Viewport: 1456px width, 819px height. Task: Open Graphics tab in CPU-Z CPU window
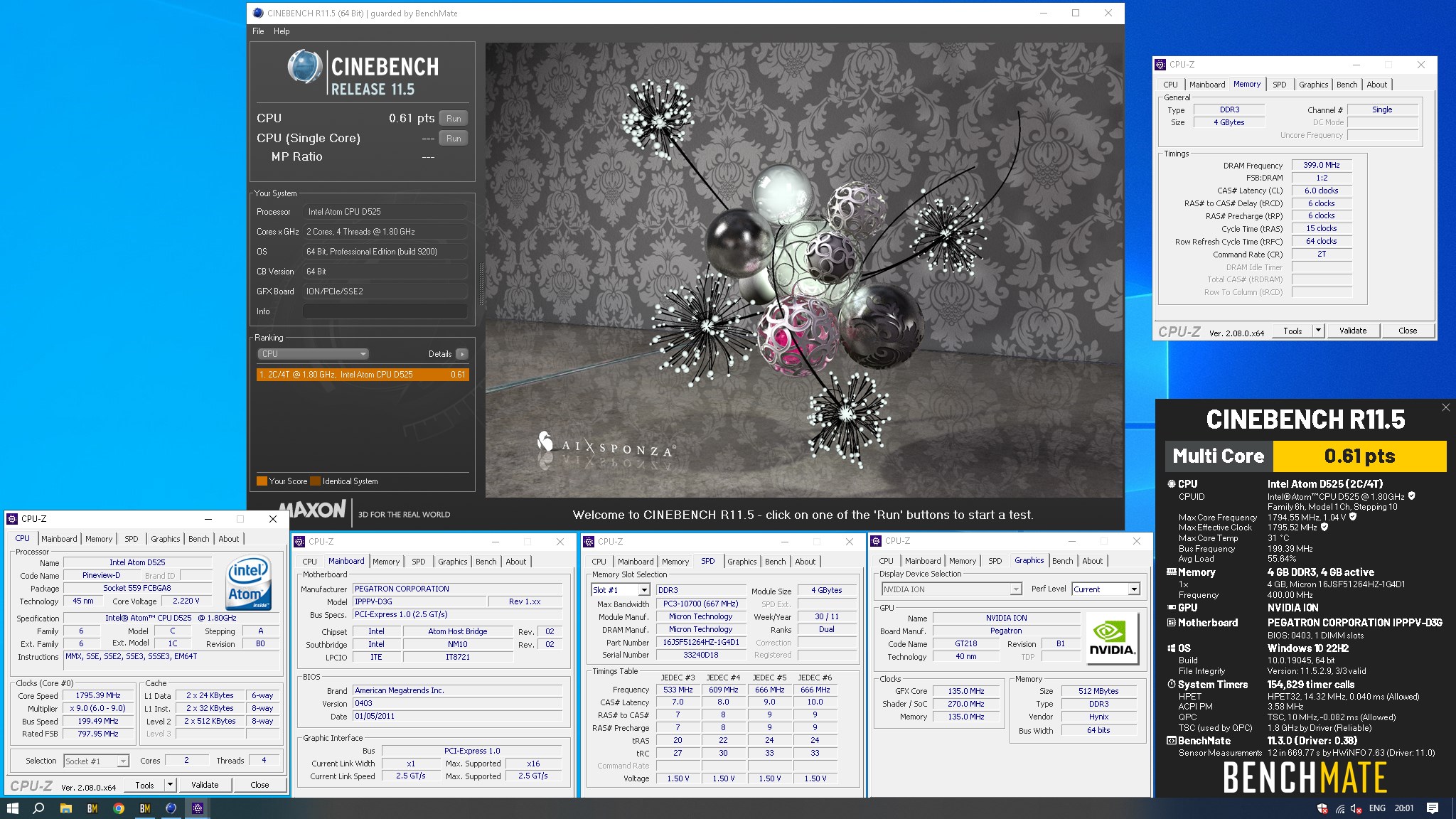click(x=166, y=539)
